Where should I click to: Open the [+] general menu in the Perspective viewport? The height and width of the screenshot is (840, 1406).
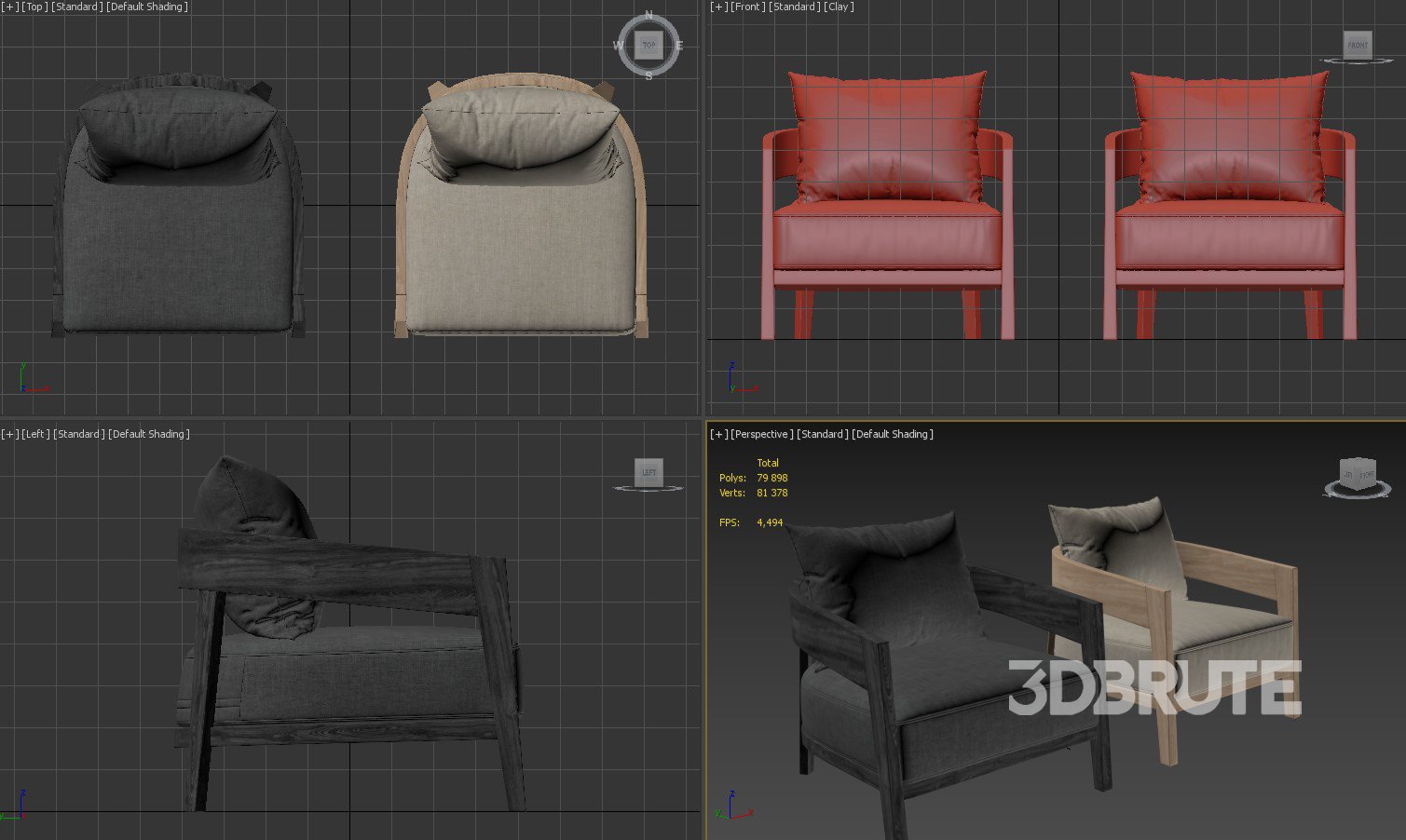[x=718, y=434]
